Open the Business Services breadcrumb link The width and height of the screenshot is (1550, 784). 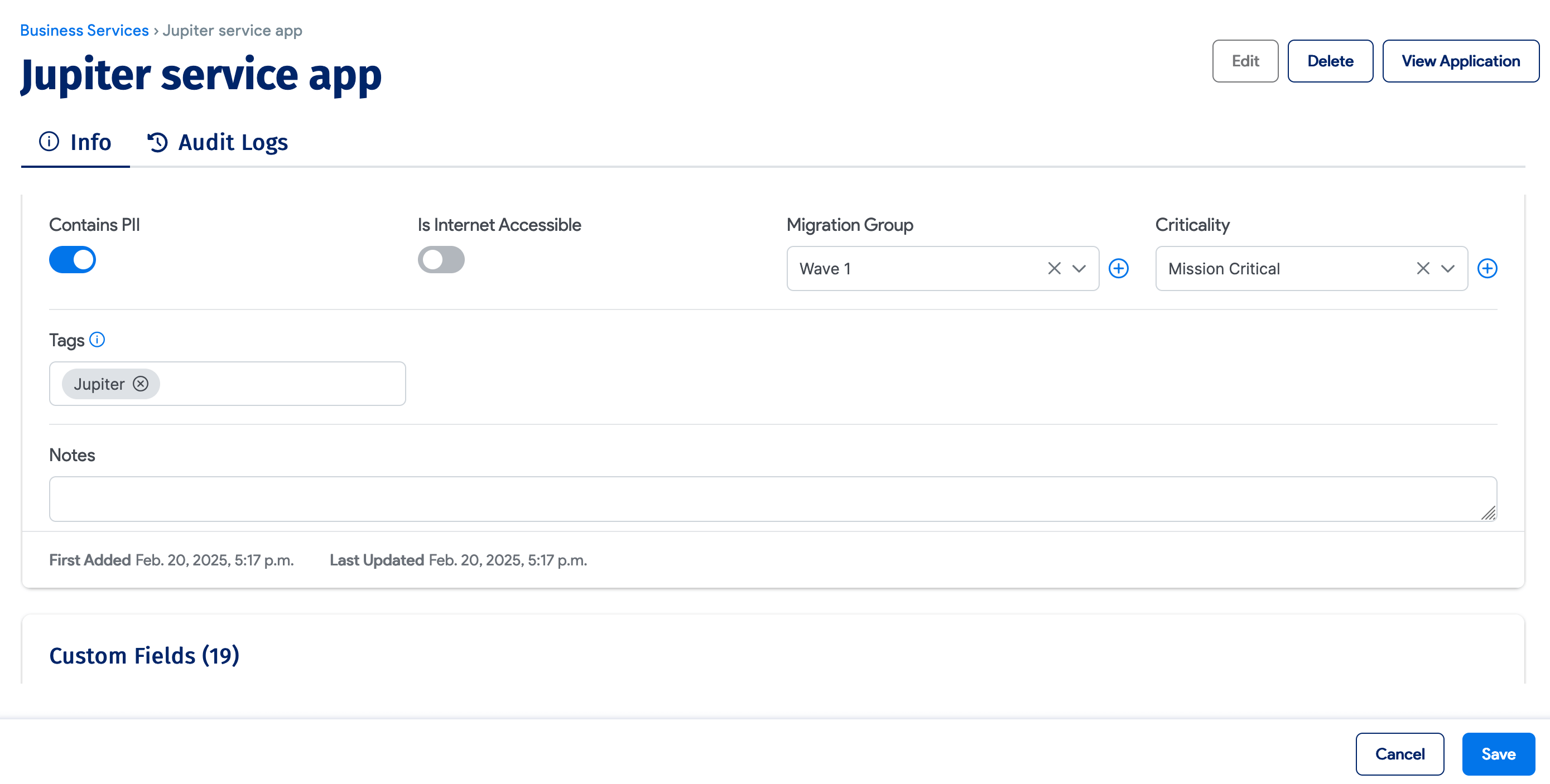(x=84, y=30)
